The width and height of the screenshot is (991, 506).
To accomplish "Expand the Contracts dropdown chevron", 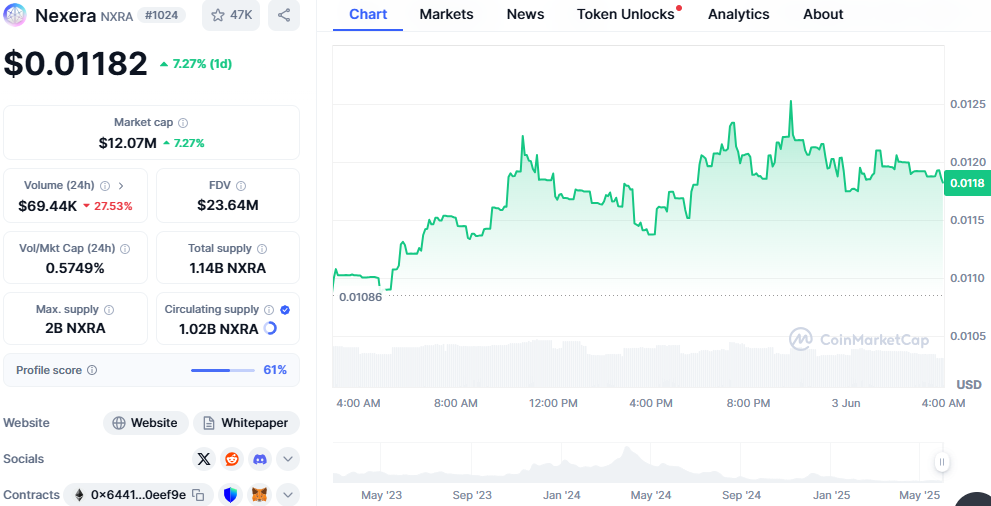I will click(x=288, y=495).
